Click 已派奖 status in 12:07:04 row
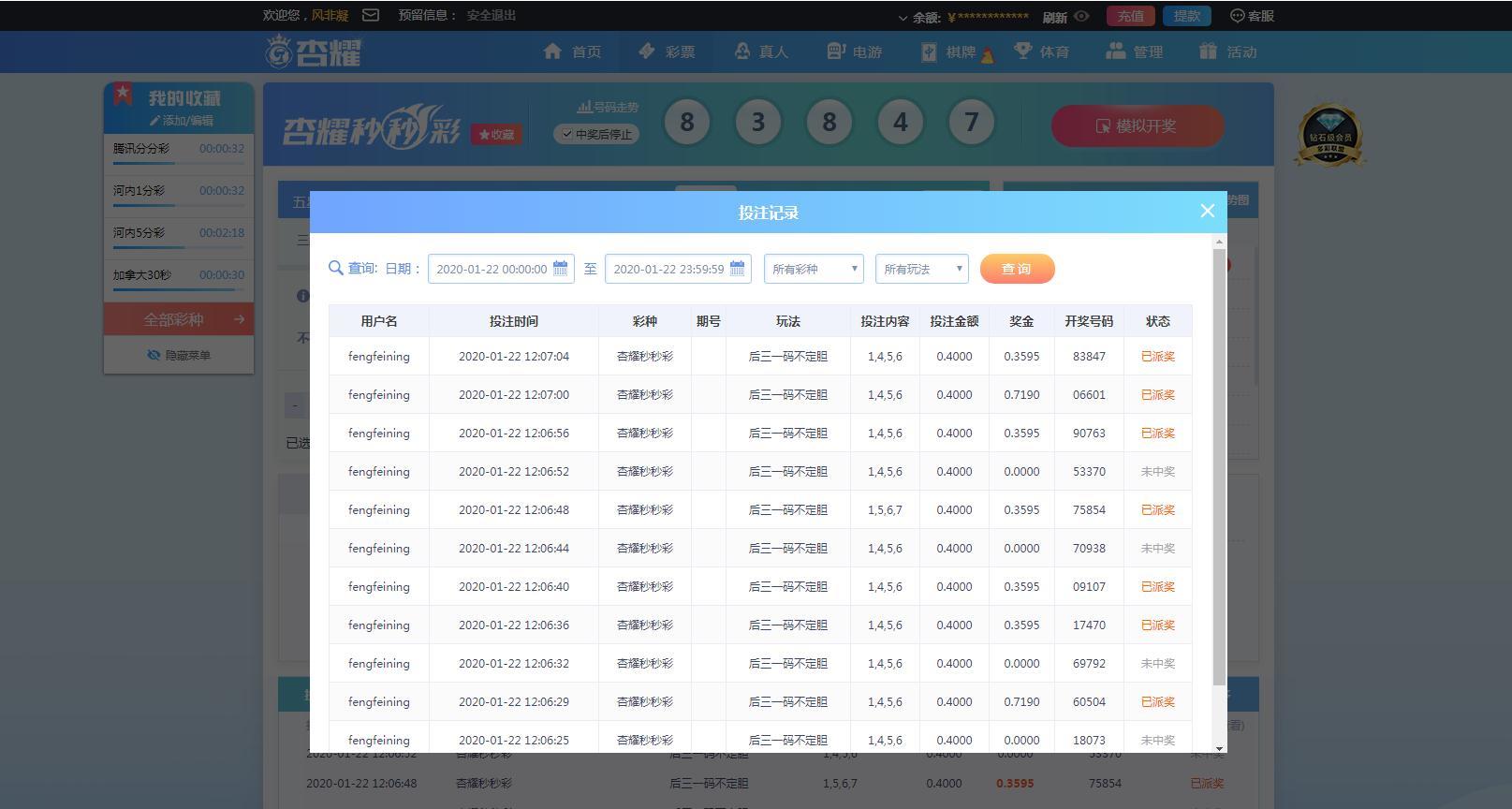1512x809 pixels. (1157, 357)
